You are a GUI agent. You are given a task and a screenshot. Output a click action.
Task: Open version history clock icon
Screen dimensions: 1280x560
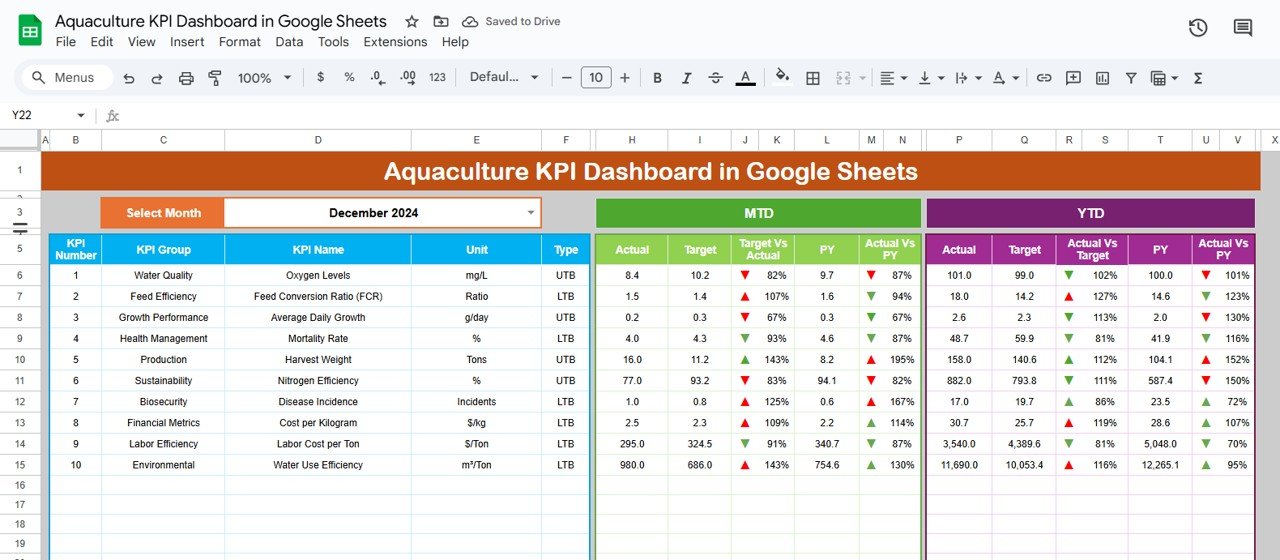(x=1198, y=28)
